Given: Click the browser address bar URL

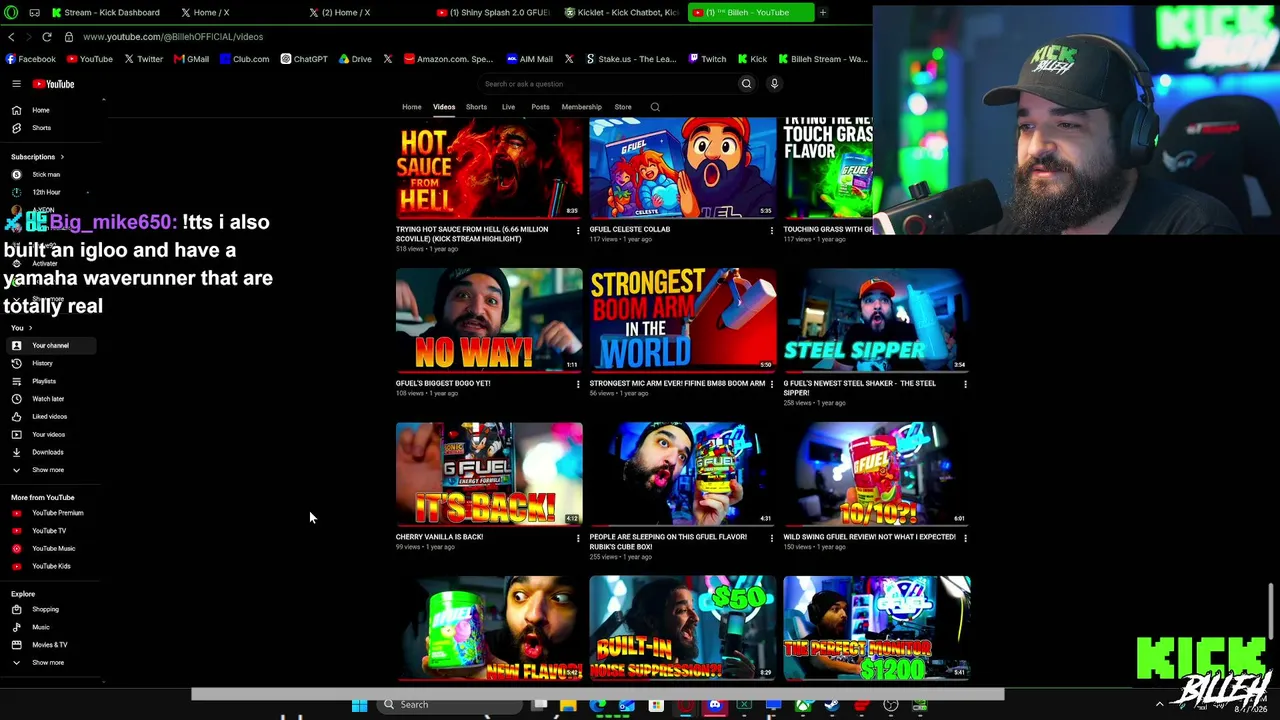Looking at the screenshot, I should coord(173,37).
